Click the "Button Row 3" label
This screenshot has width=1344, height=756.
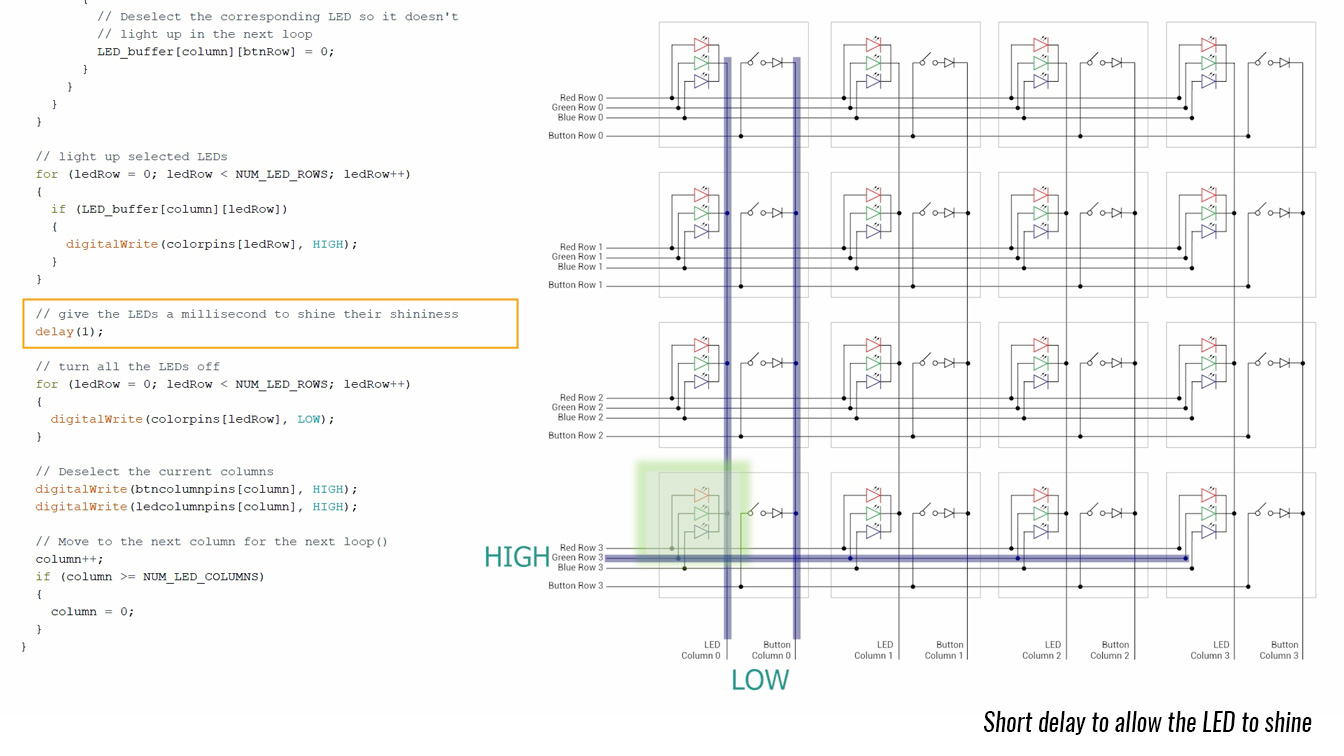click(x=576, y=586)
